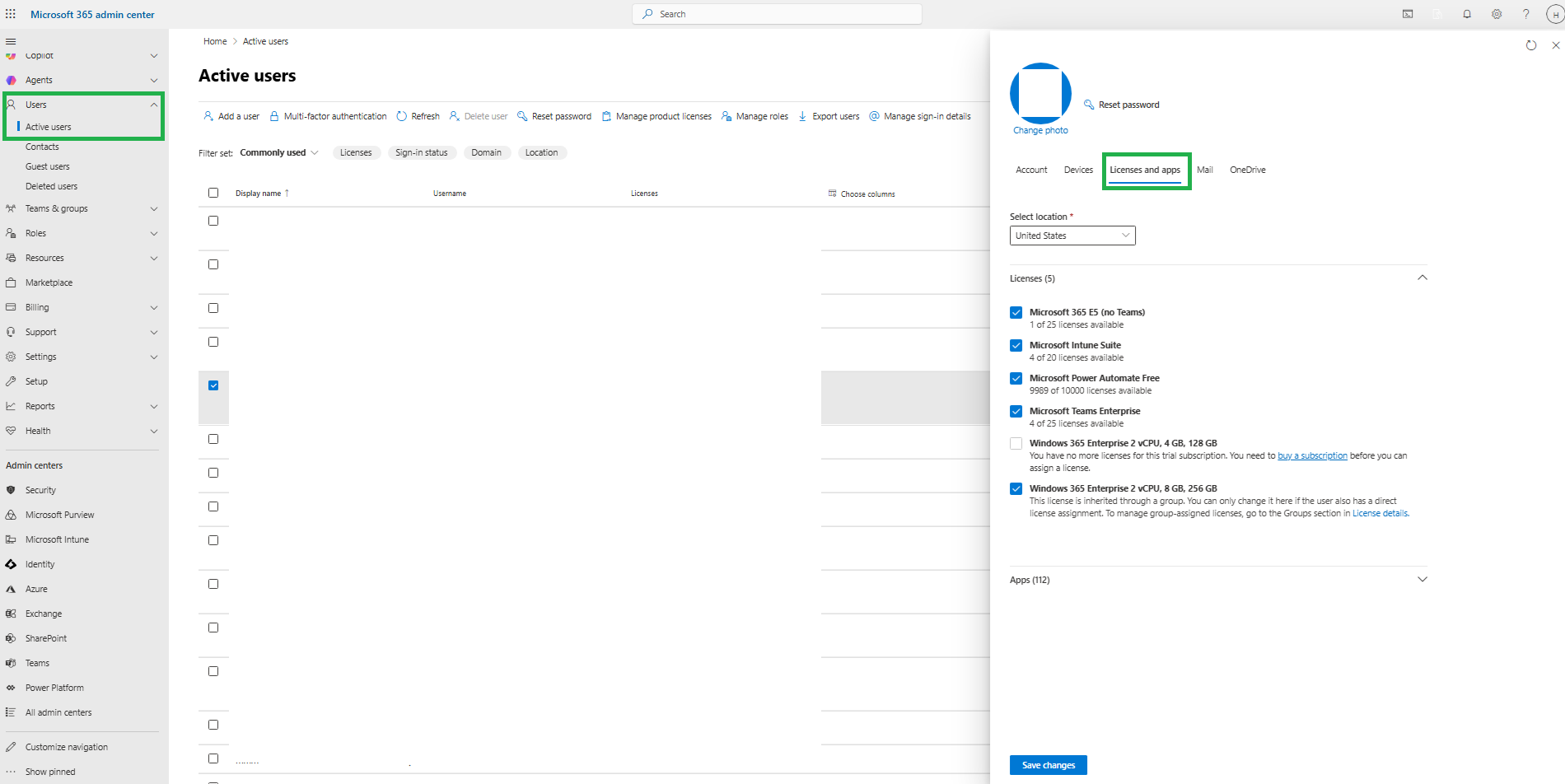Click Add a user in the toolbar
Image resolution: width=1565 pixels, height=784 pixels.
pos(231,116)
